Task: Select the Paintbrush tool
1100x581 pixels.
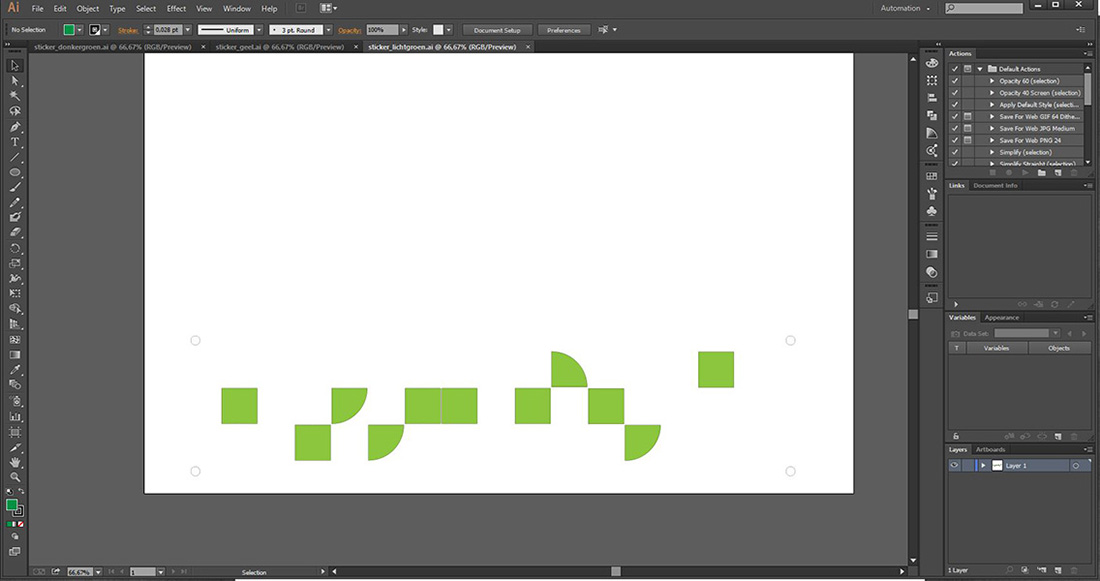Action: tap(15, 187)
